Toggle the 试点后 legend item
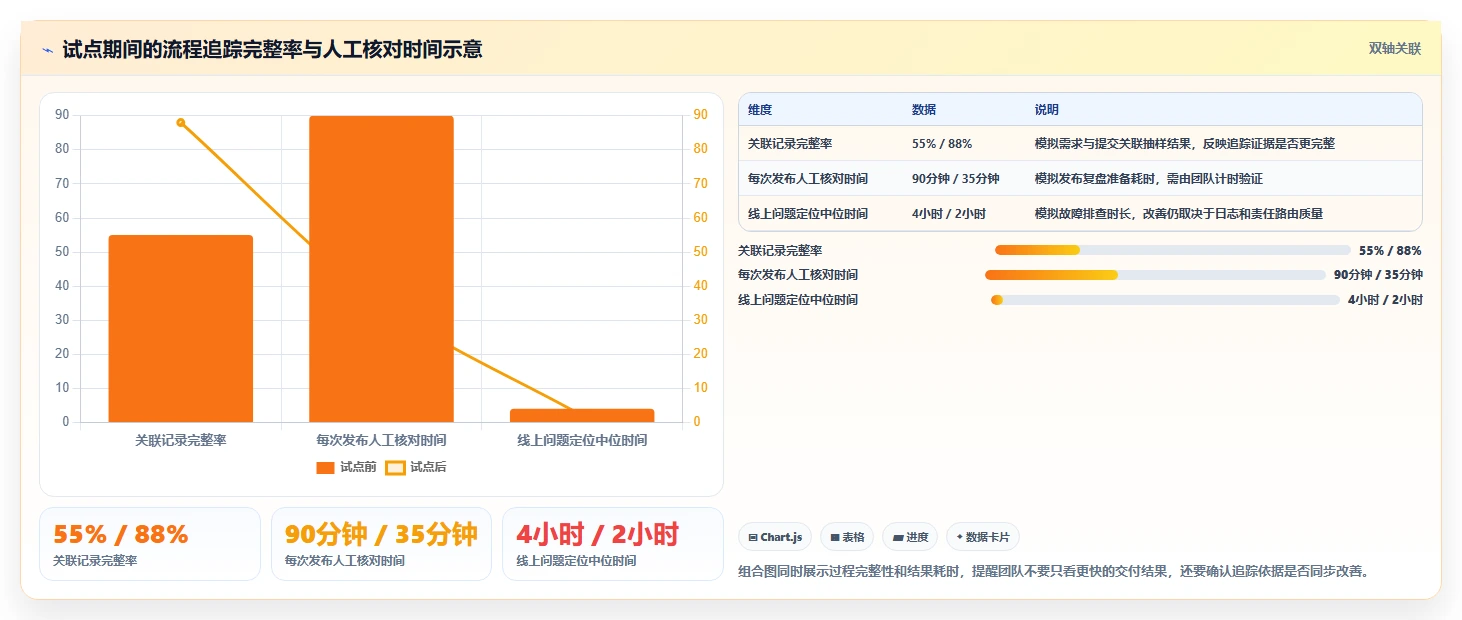 pos(416,467)
